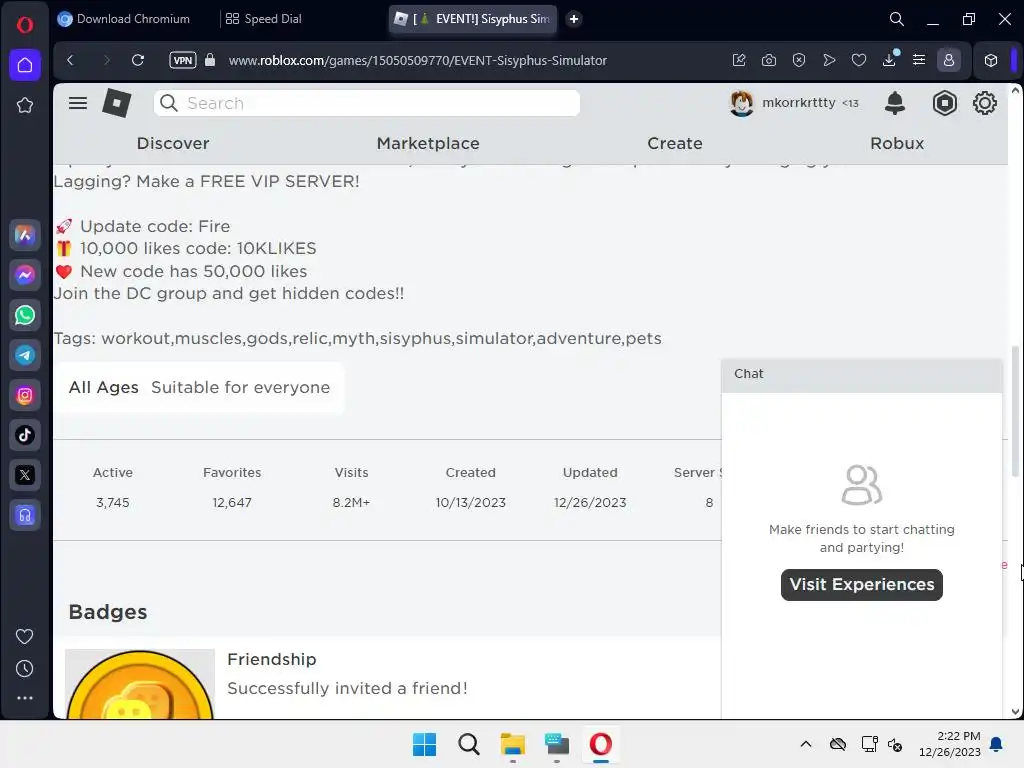Open Instagram in the Opera sidebar
Screen dimensions: 1024x768
click(25, 395)
